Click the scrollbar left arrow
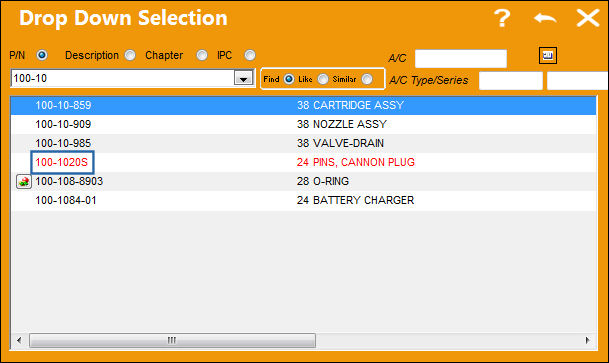The image size is (609, 363). tap(19, 340)
